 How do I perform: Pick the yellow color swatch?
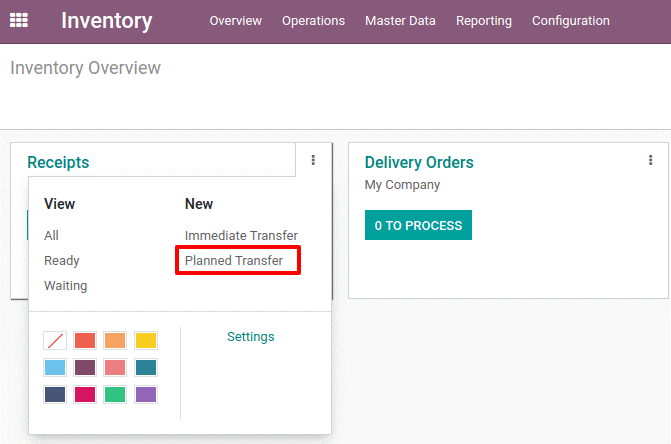tap(146, 340)
